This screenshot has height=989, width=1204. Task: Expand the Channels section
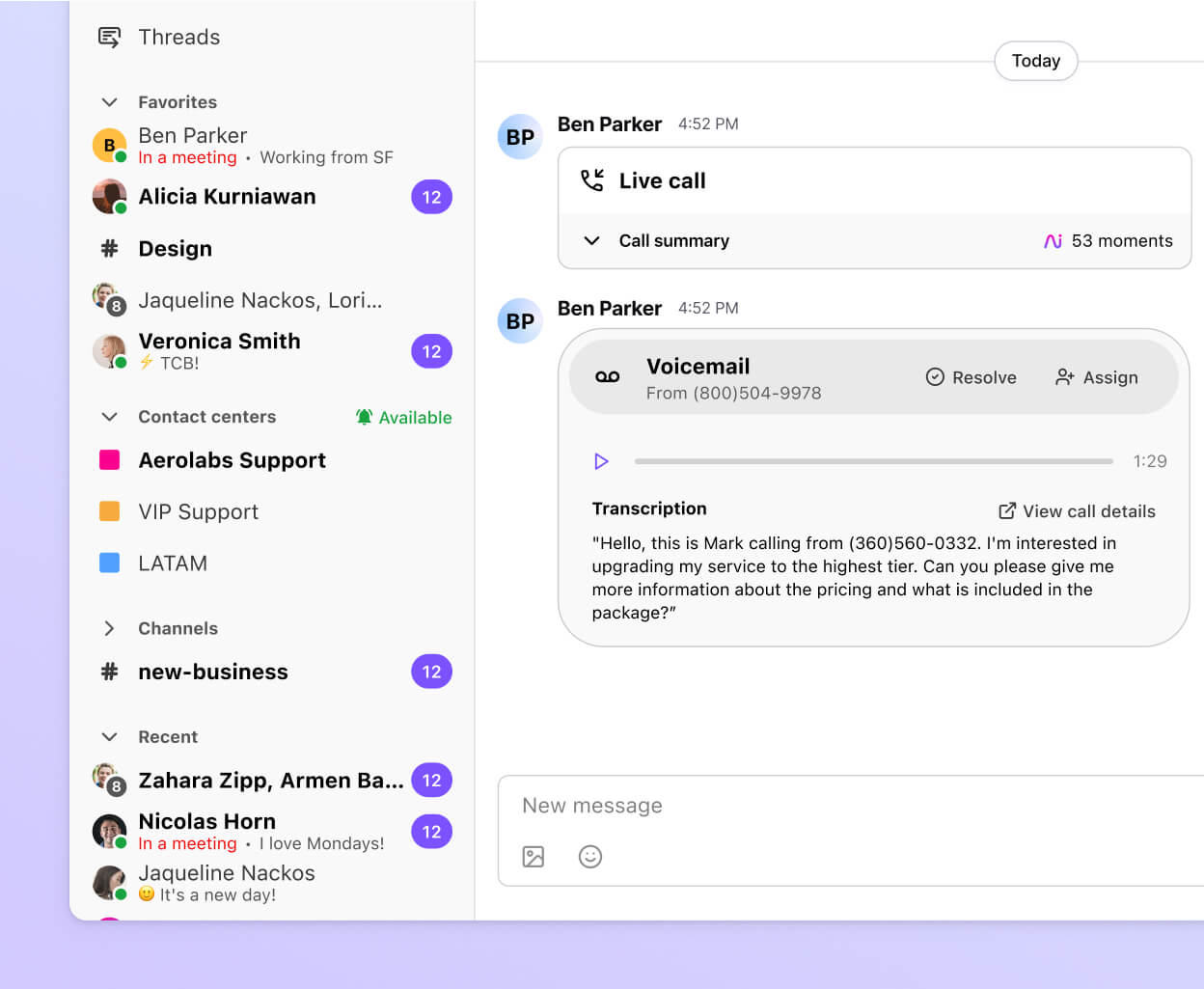pyautogui.click(x=109, y=627)
